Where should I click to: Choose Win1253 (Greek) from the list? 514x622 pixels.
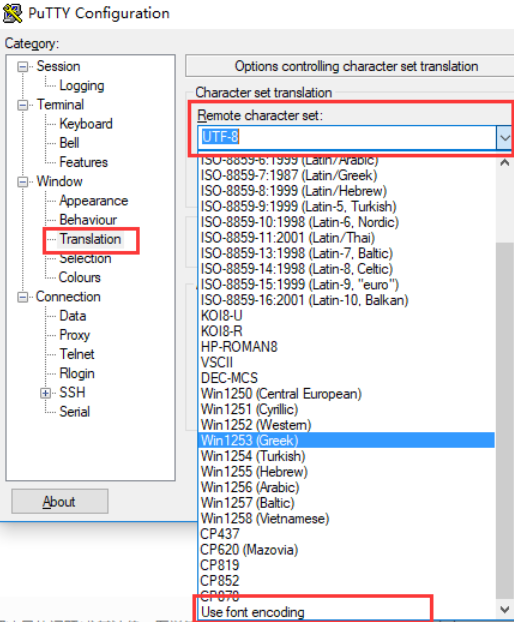tap(346, 440)
